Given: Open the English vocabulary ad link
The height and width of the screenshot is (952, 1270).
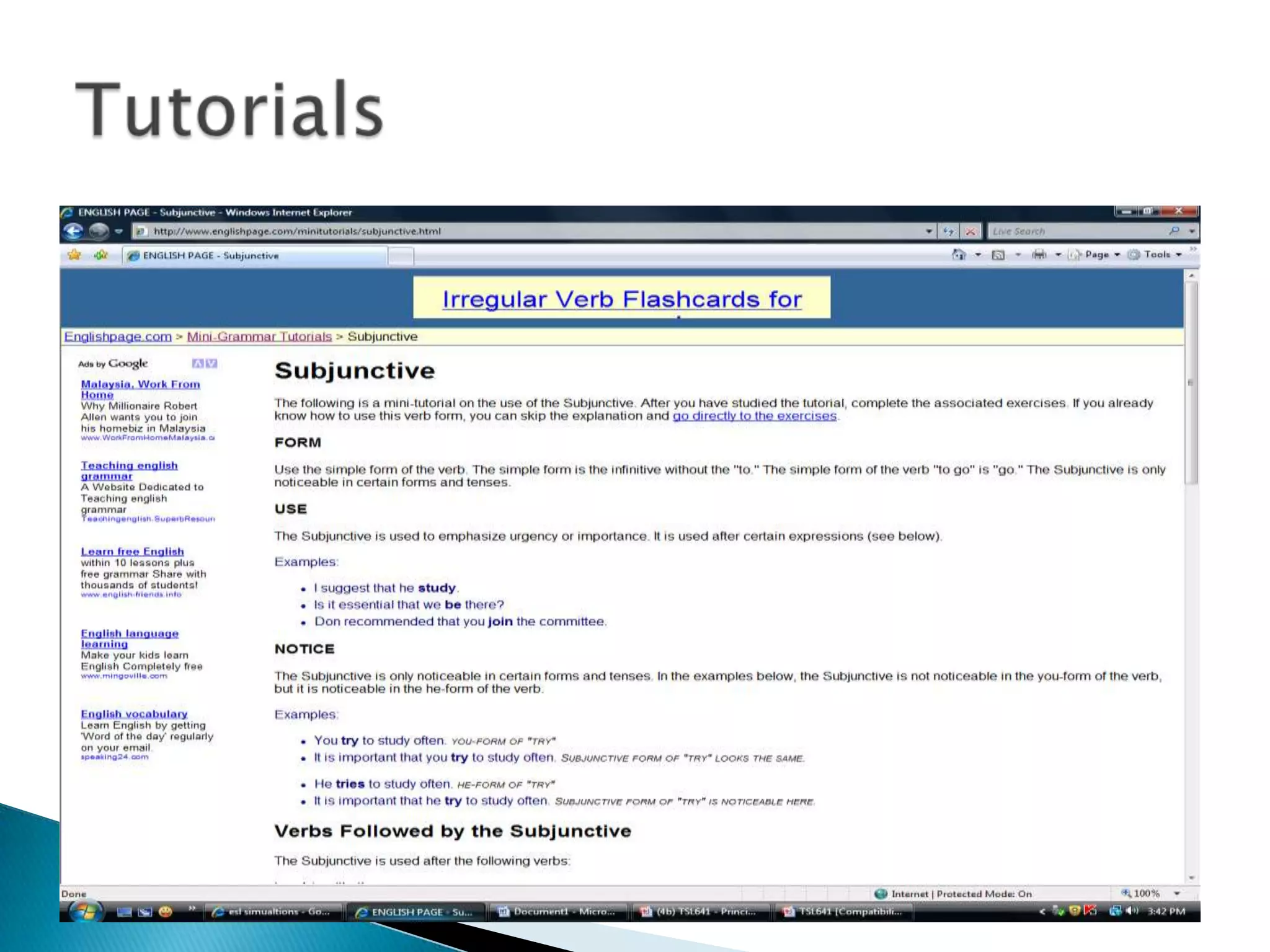Looking at the screenshot, I should tap(134, 714).
